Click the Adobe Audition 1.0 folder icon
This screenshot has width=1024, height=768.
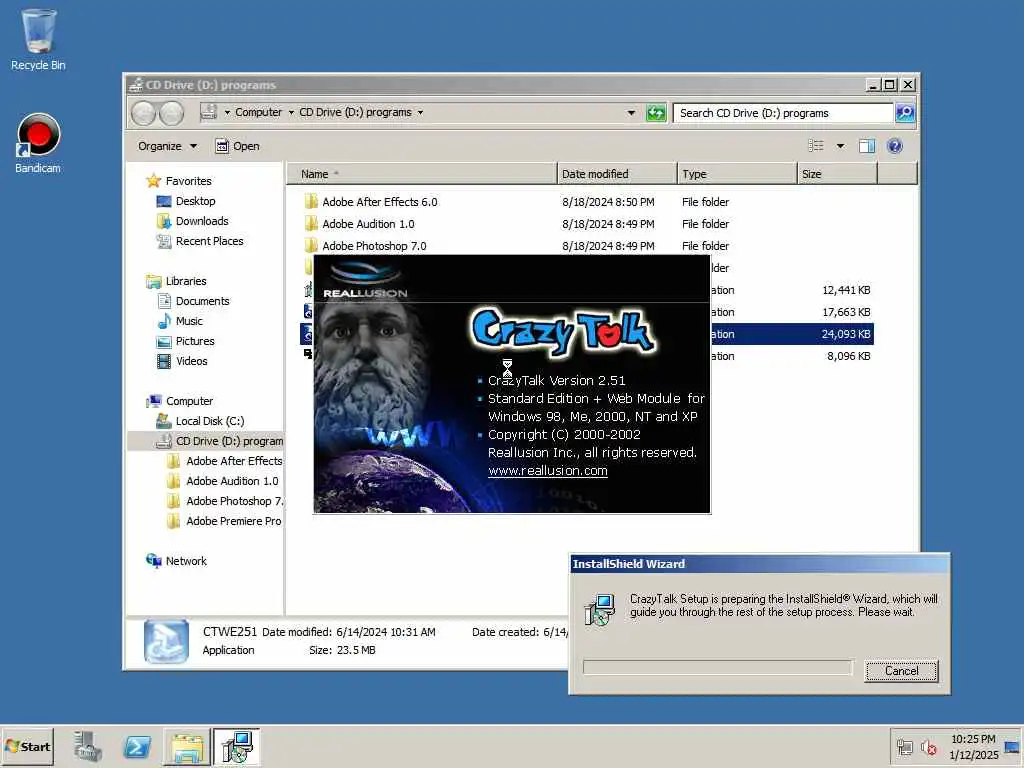point(311,224)
